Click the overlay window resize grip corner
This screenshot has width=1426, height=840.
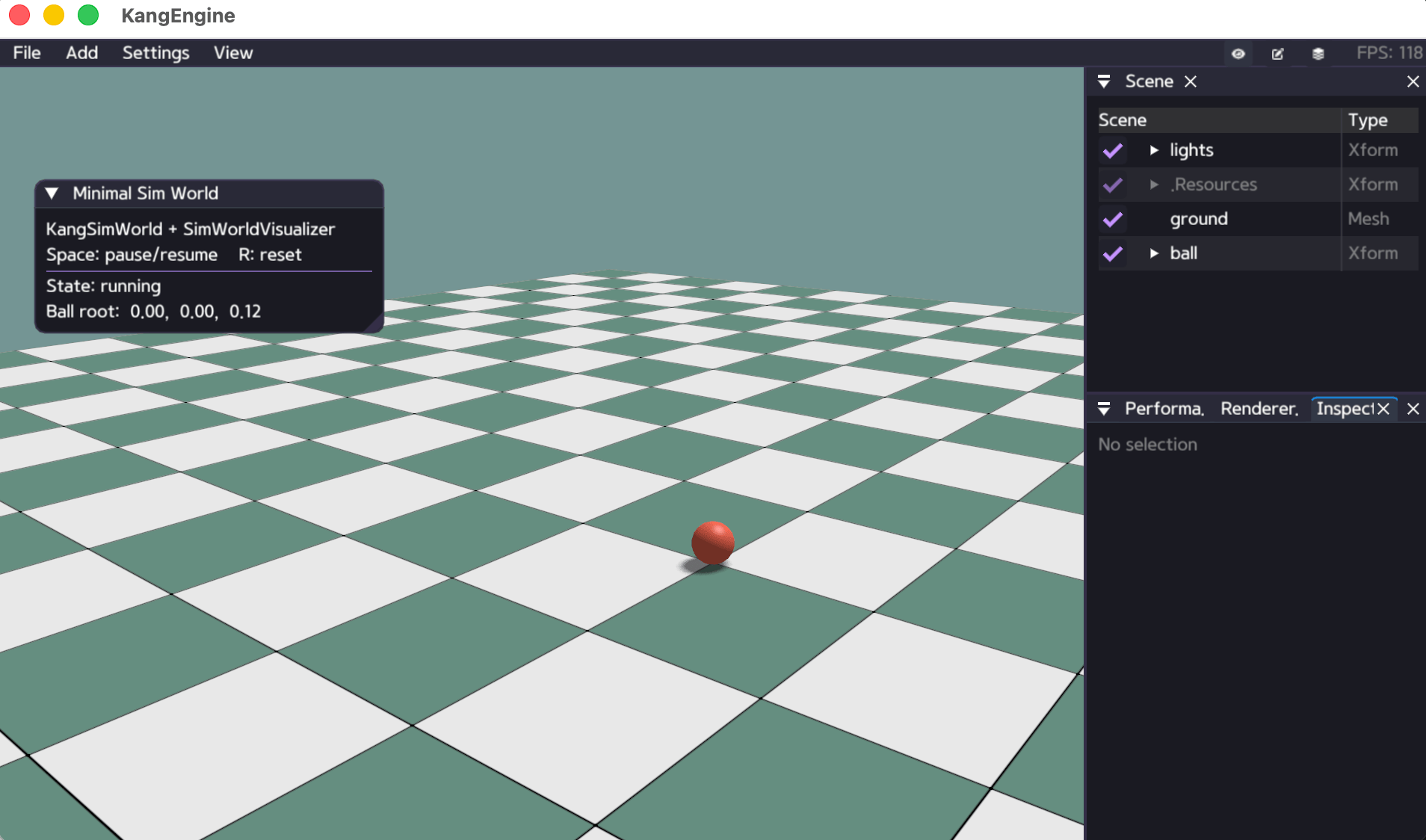pyautogui.click(x=375, y=324)
